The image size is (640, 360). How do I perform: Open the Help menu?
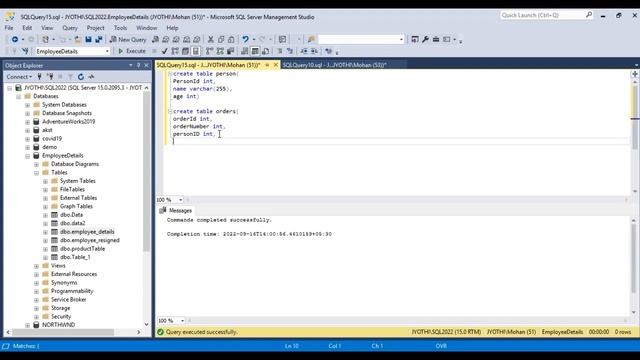(x=172, y=28)
